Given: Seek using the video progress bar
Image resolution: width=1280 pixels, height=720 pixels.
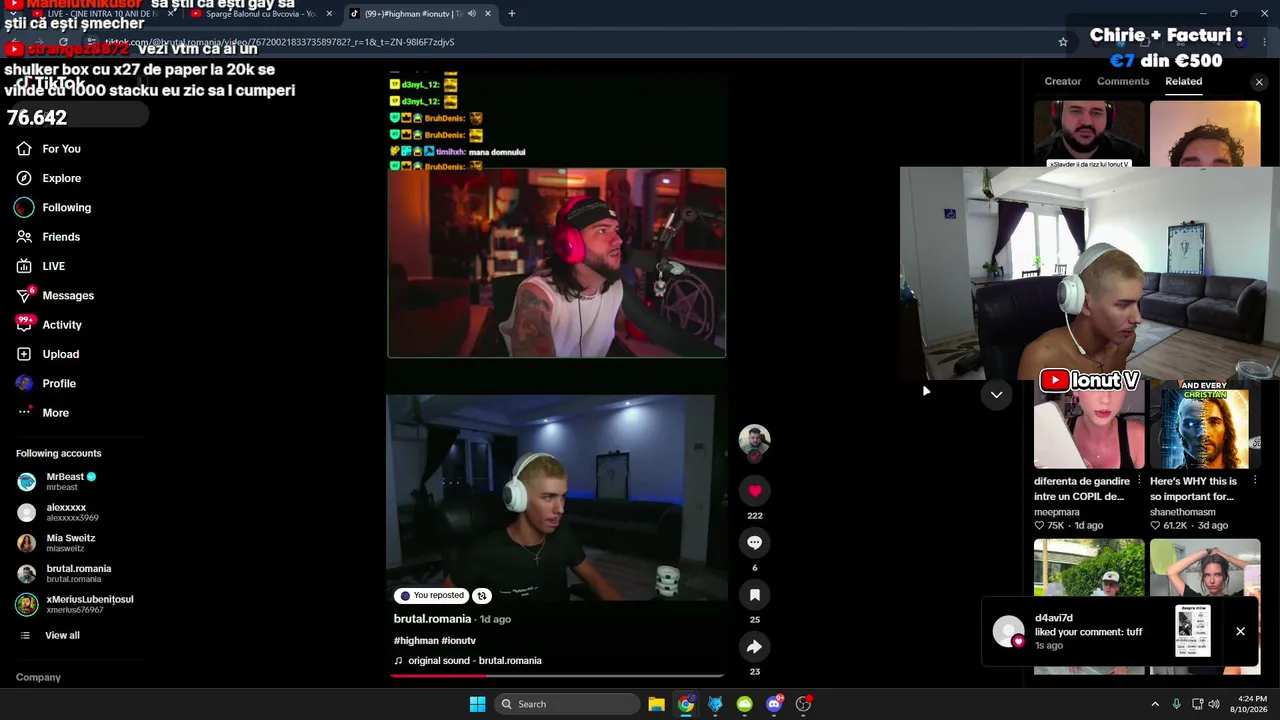Looking at the screenshot, I should pyautogui.click(x=556, y=675).
